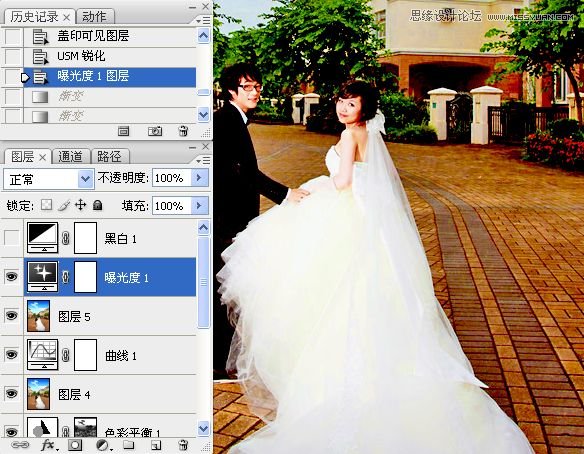The image size is (584, 454).
Task: Create a new layer group folder
Action: [x=128, y=445]
